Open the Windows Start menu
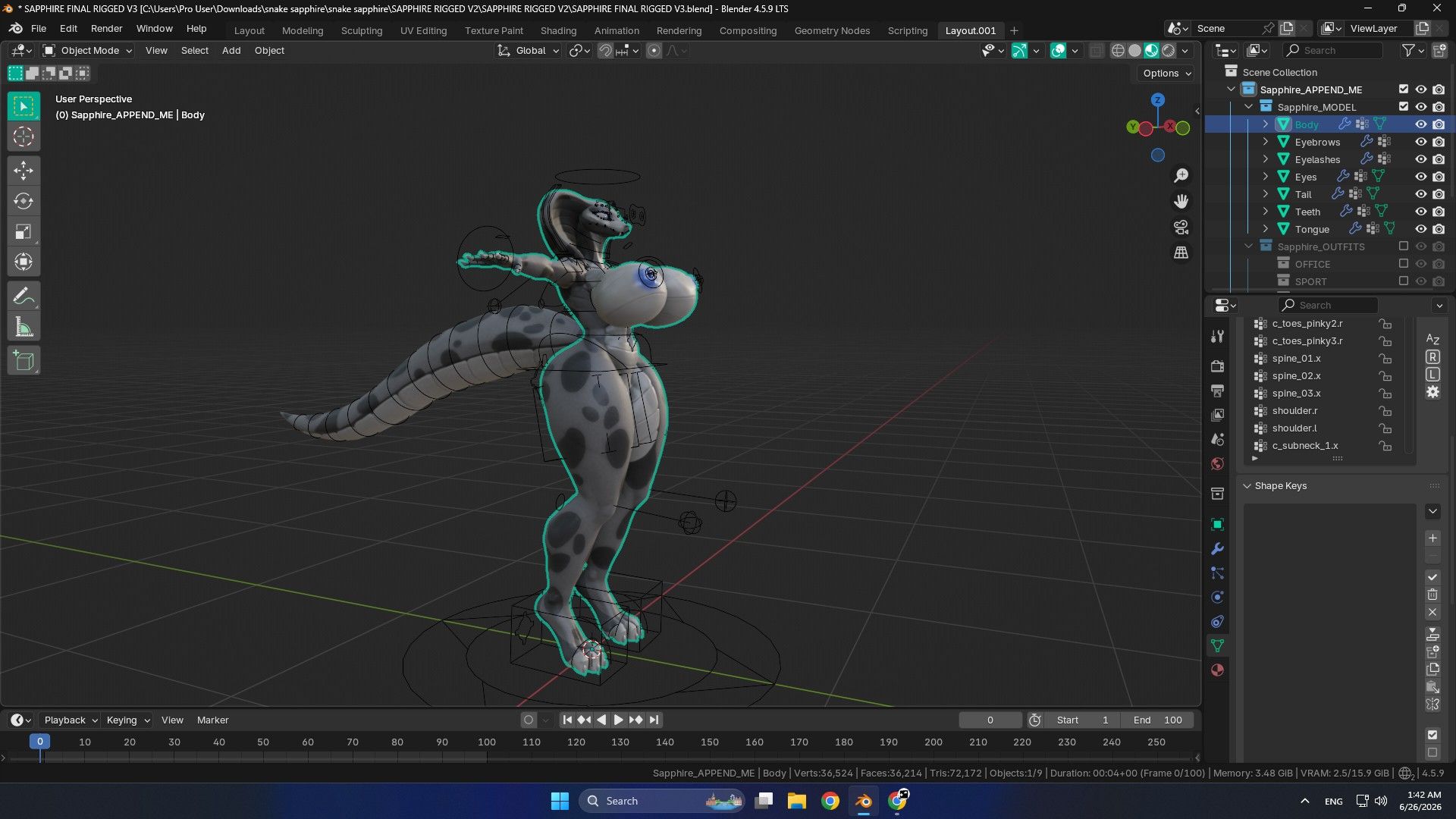Viewport: 1456px width, 819px height. click(x=560, y=801)
